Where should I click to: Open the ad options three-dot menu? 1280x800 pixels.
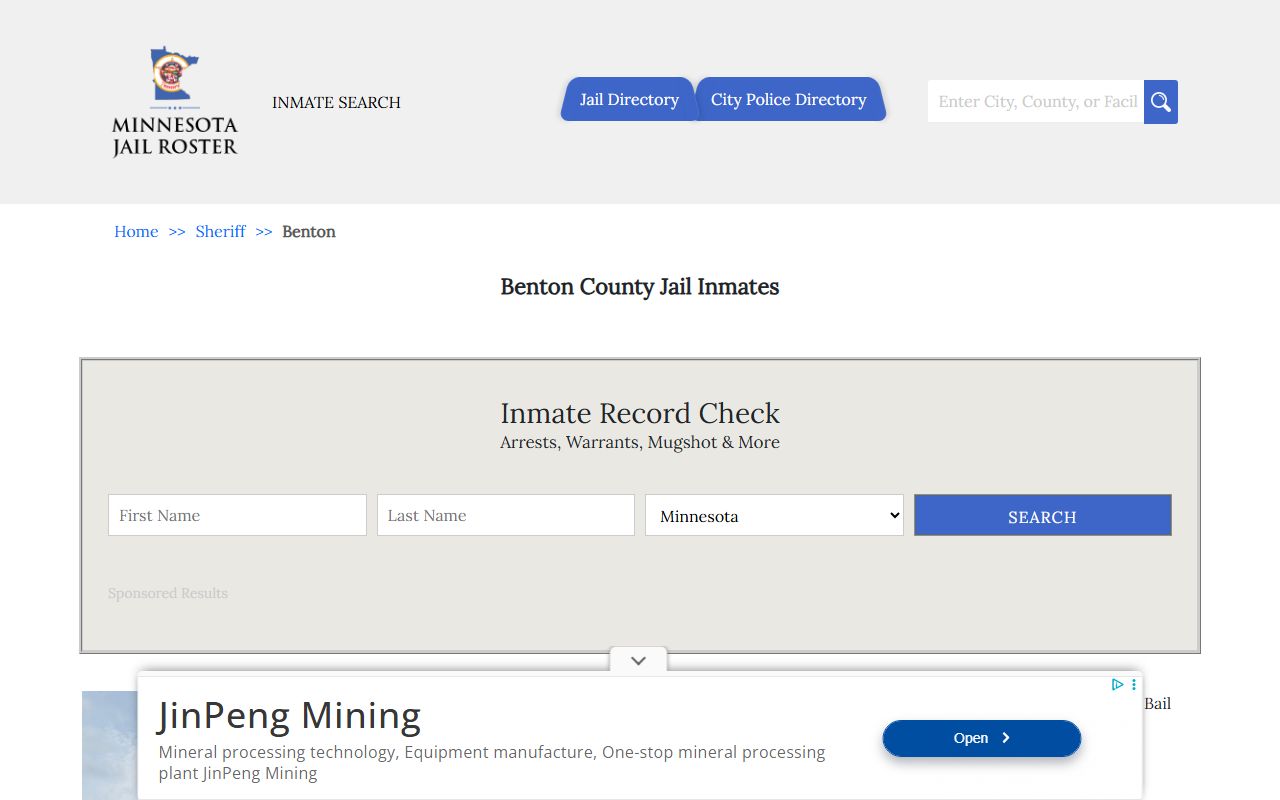pos(1133,685)
